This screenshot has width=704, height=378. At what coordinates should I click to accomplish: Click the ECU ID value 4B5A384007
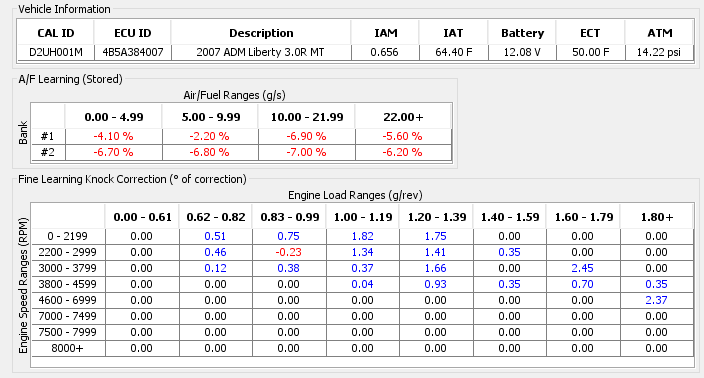132,52
